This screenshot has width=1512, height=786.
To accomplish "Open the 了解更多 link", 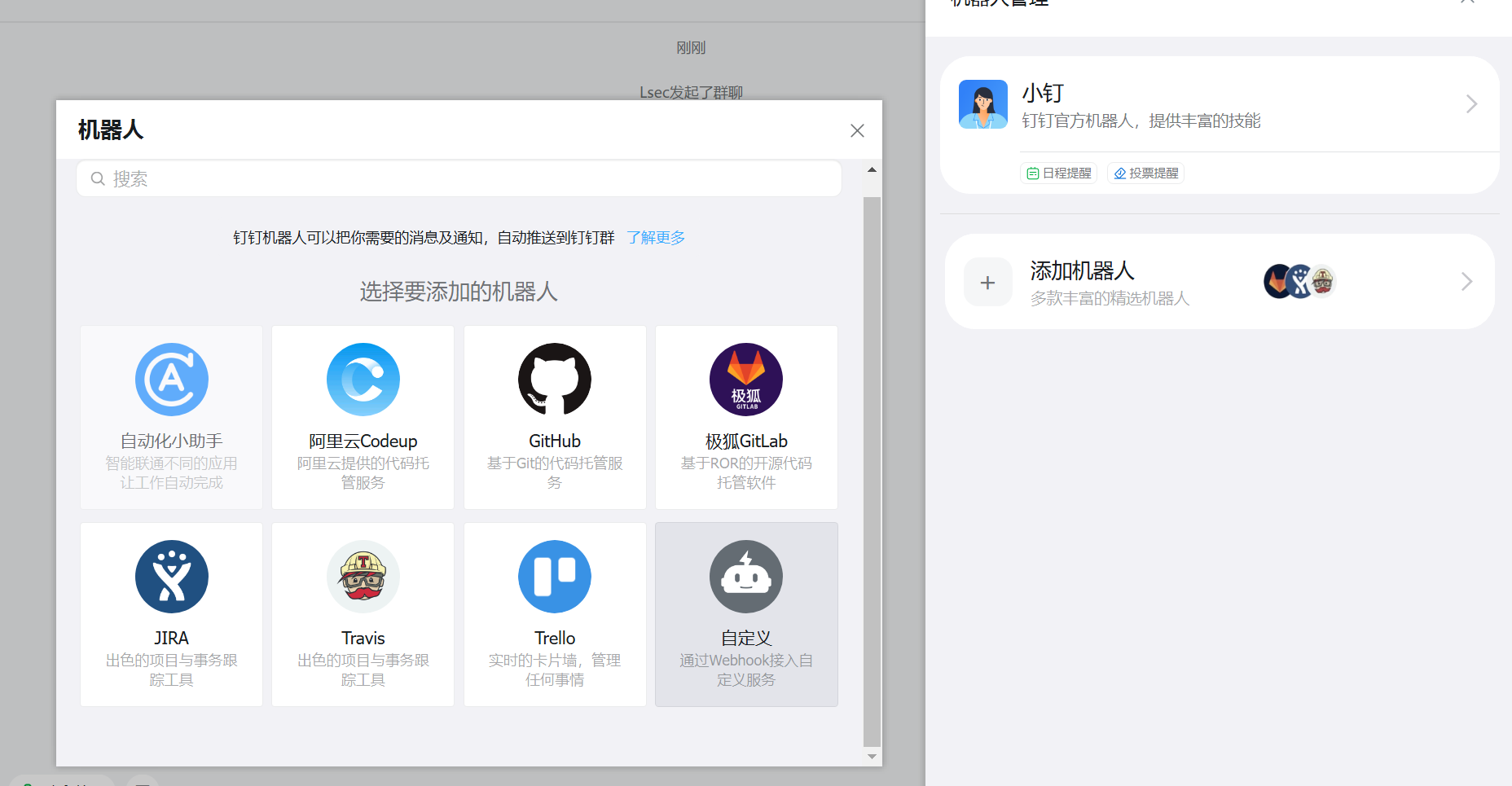I will 656,238.
